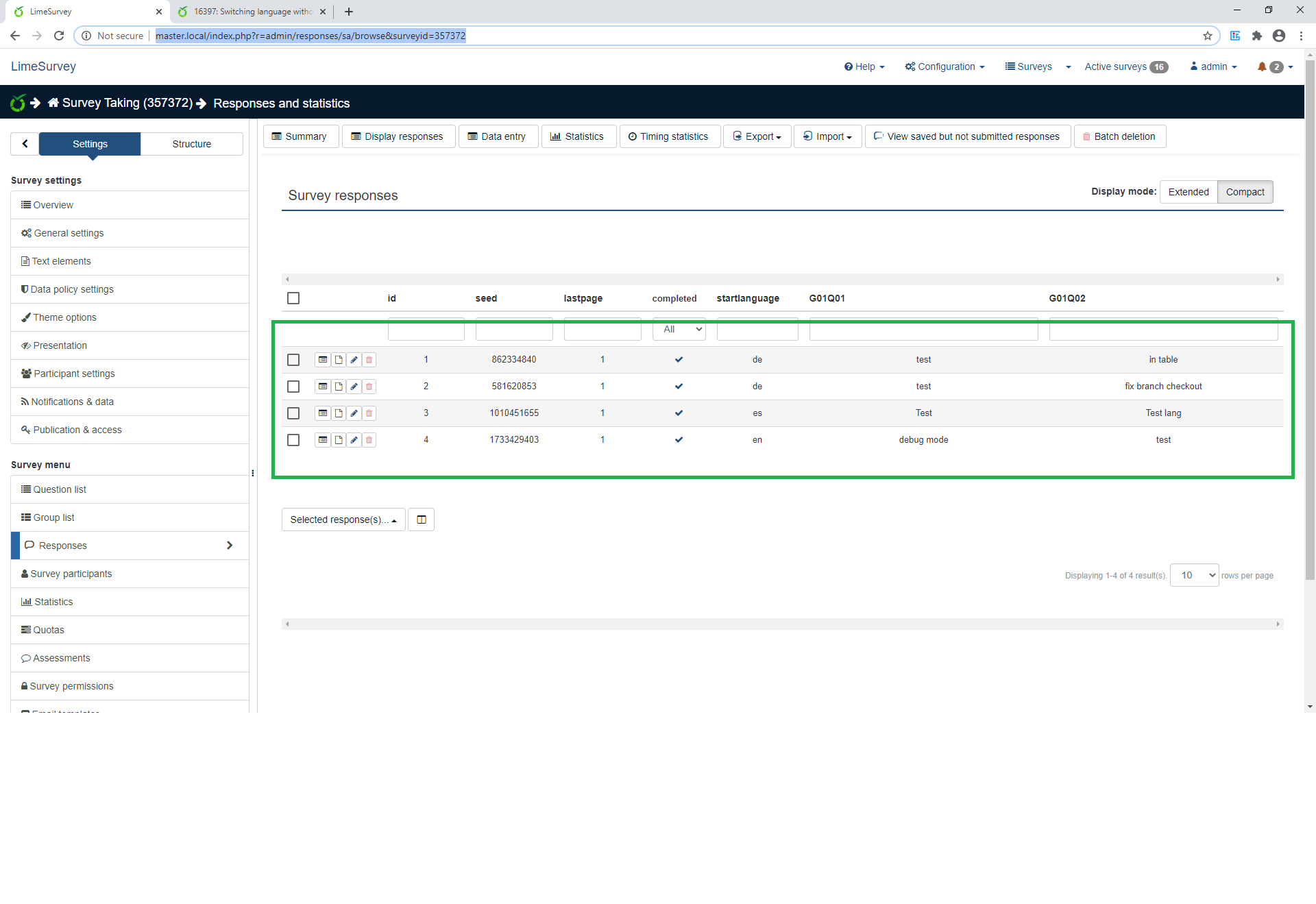Expand the Export dropdown menu

point(757,136)
